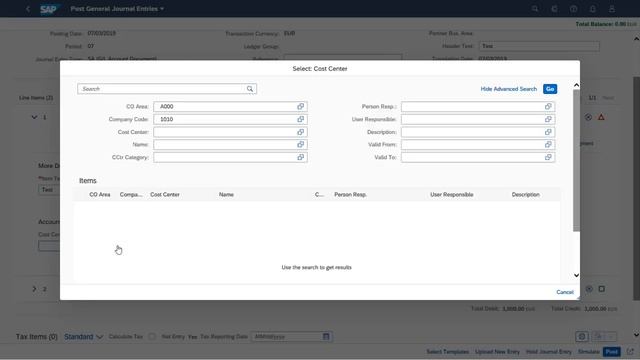The height and width of the screenshot is (360, 640).
Task: Open value help for Company Code field
Action: pyautogui.click(x=300, y=119)
